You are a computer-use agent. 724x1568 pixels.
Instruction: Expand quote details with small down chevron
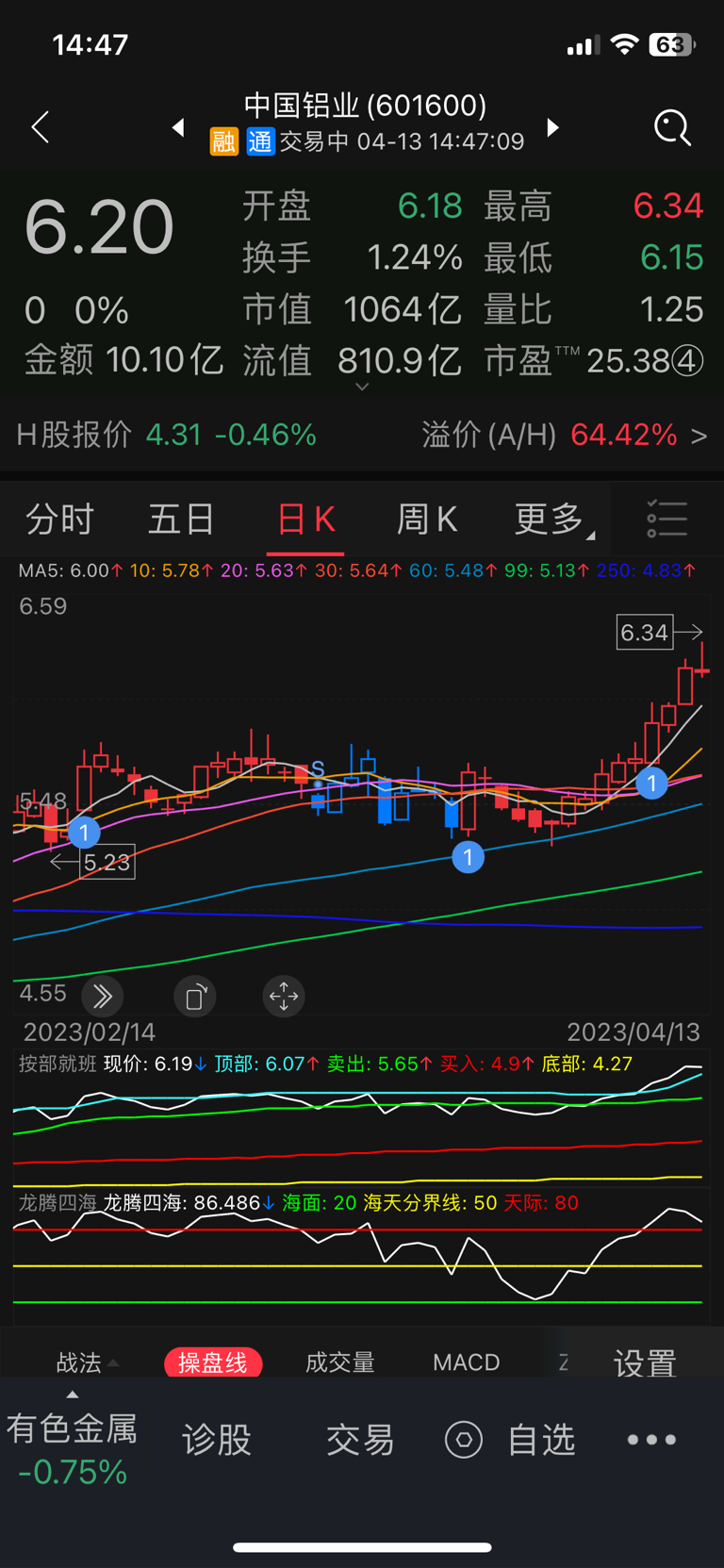click(362, 387)
